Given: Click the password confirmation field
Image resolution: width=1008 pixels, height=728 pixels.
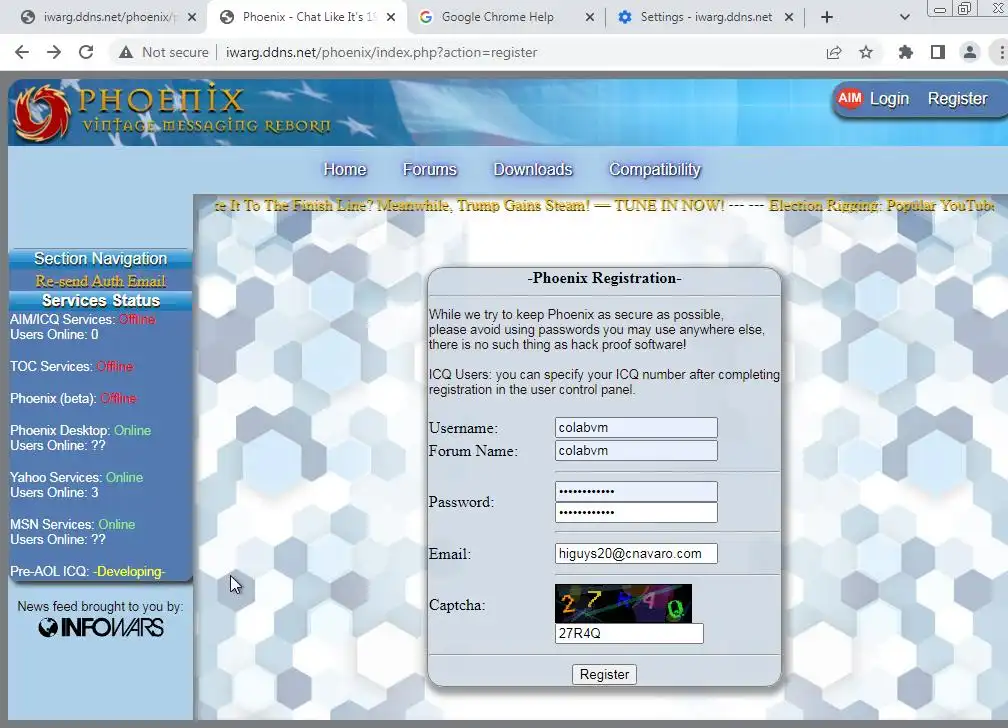Looking at the screenshot, I should (x=636, y=513).
